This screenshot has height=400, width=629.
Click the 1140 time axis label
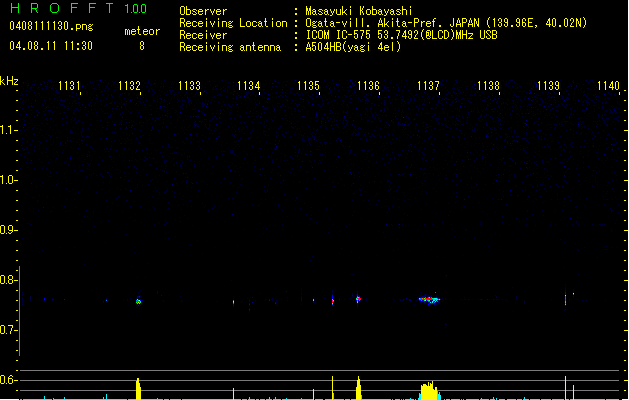609,86
